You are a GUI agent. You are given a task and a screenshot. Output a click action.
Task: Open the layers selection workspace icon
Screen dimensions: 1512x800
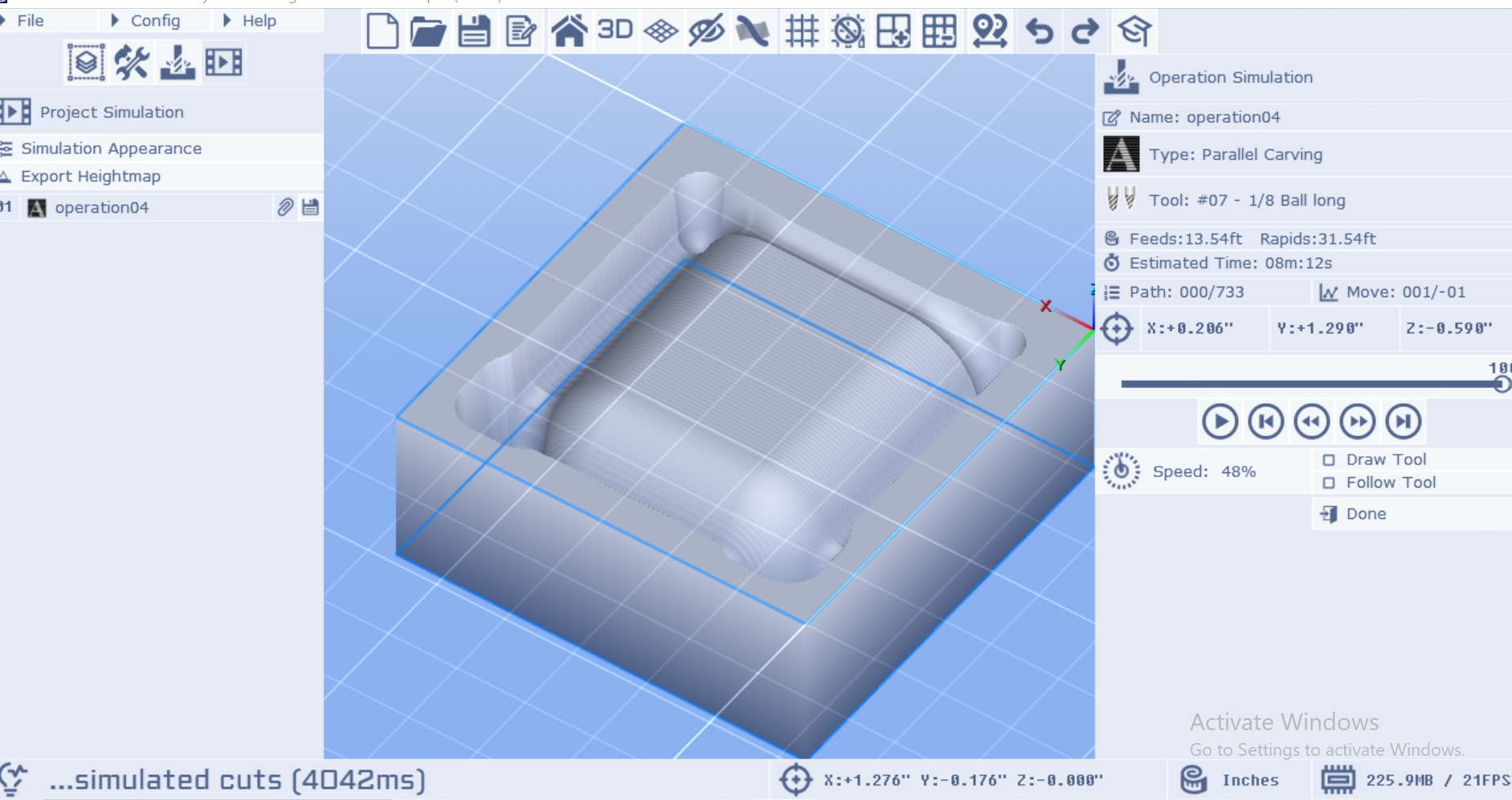coord(86,62)
